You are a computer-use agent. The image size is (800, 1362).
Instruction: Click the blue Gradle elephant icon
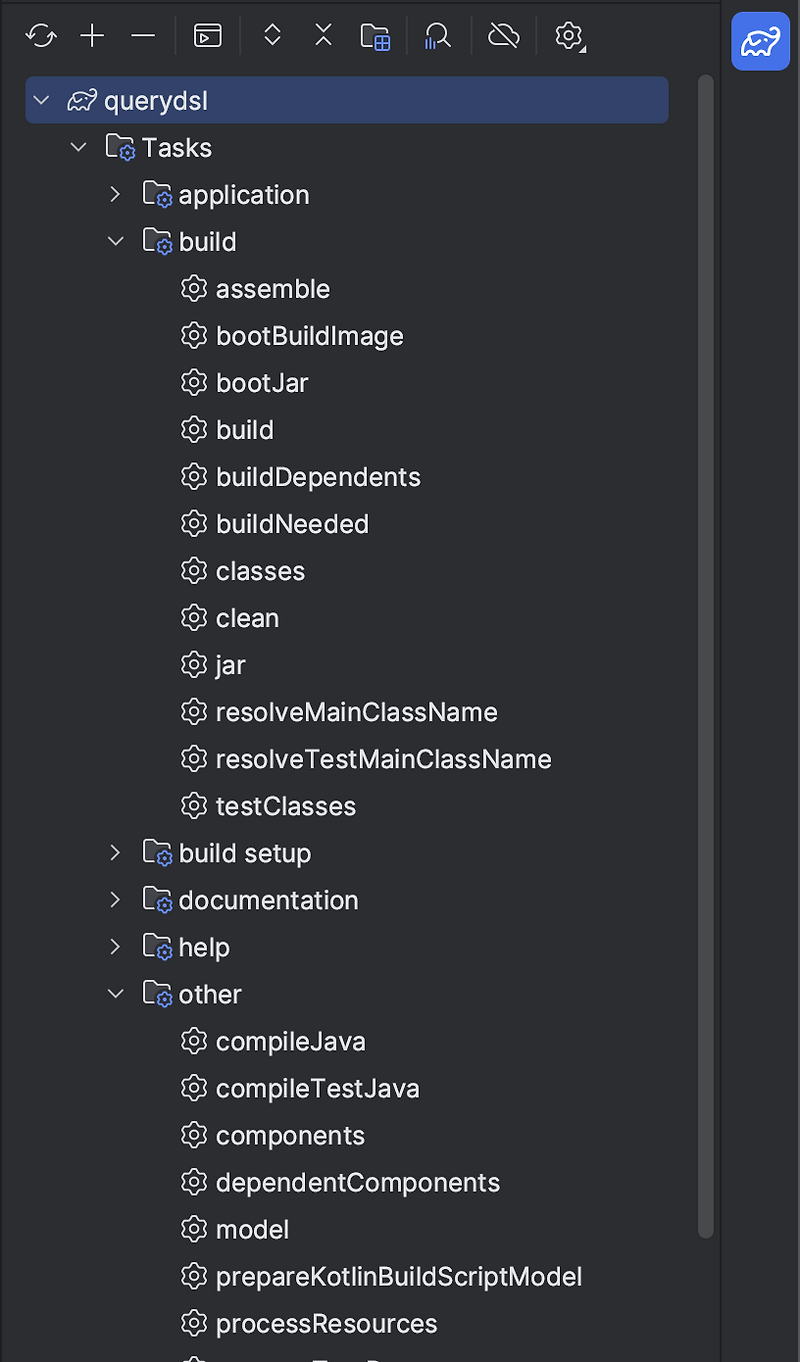pyautogui.click(x=760, y=41)
